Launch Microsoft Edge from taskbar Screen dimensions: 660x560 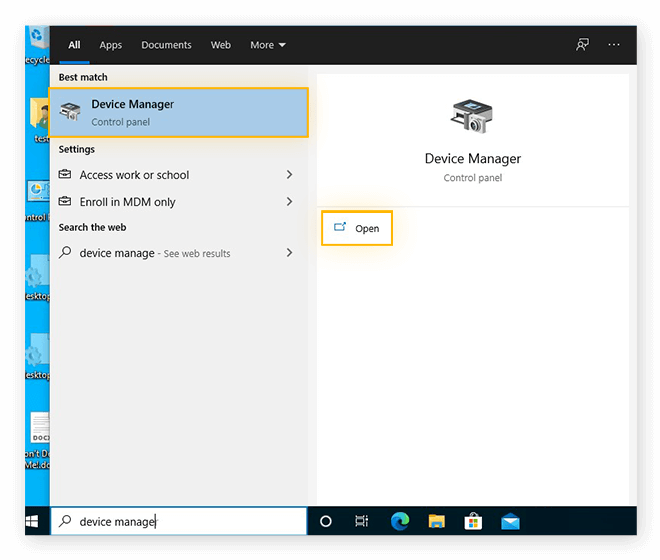[x=399, y=522]
